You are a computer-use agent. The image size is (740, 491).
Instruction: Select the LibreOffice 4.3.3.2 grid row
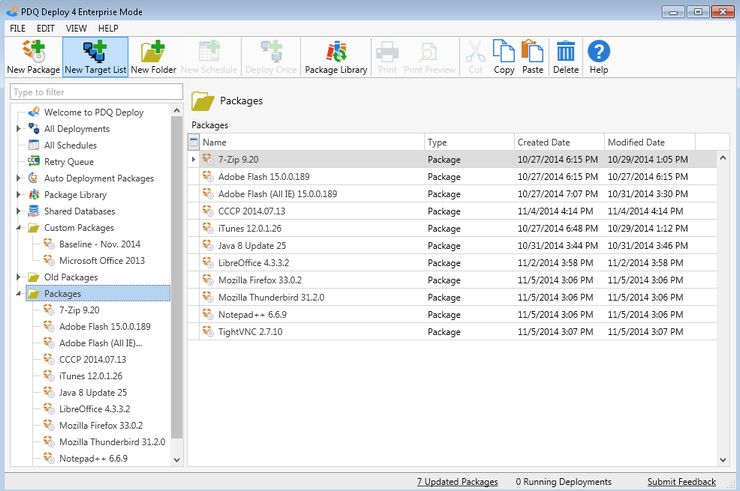(x=452, y=263)
